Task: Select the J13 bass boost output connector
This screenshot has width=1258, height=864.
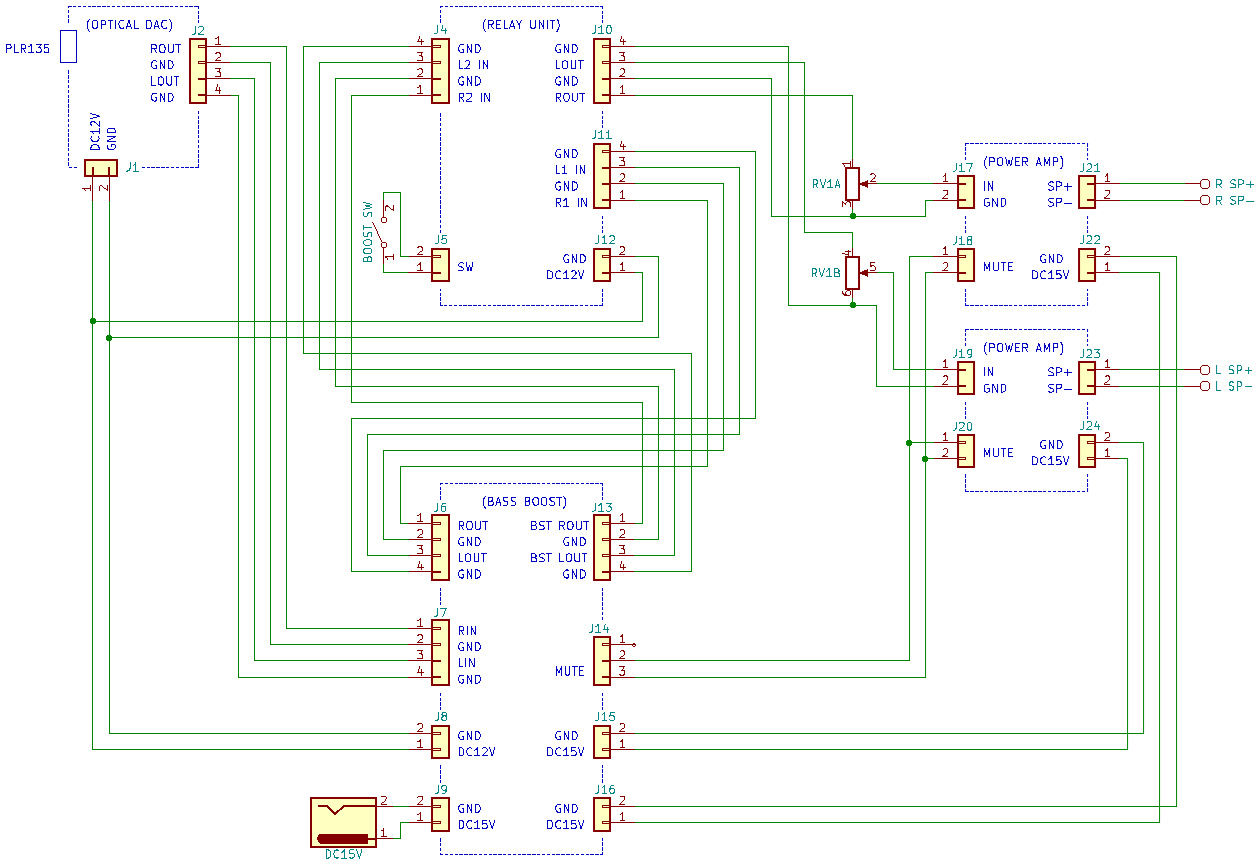Action: (601, 548)
